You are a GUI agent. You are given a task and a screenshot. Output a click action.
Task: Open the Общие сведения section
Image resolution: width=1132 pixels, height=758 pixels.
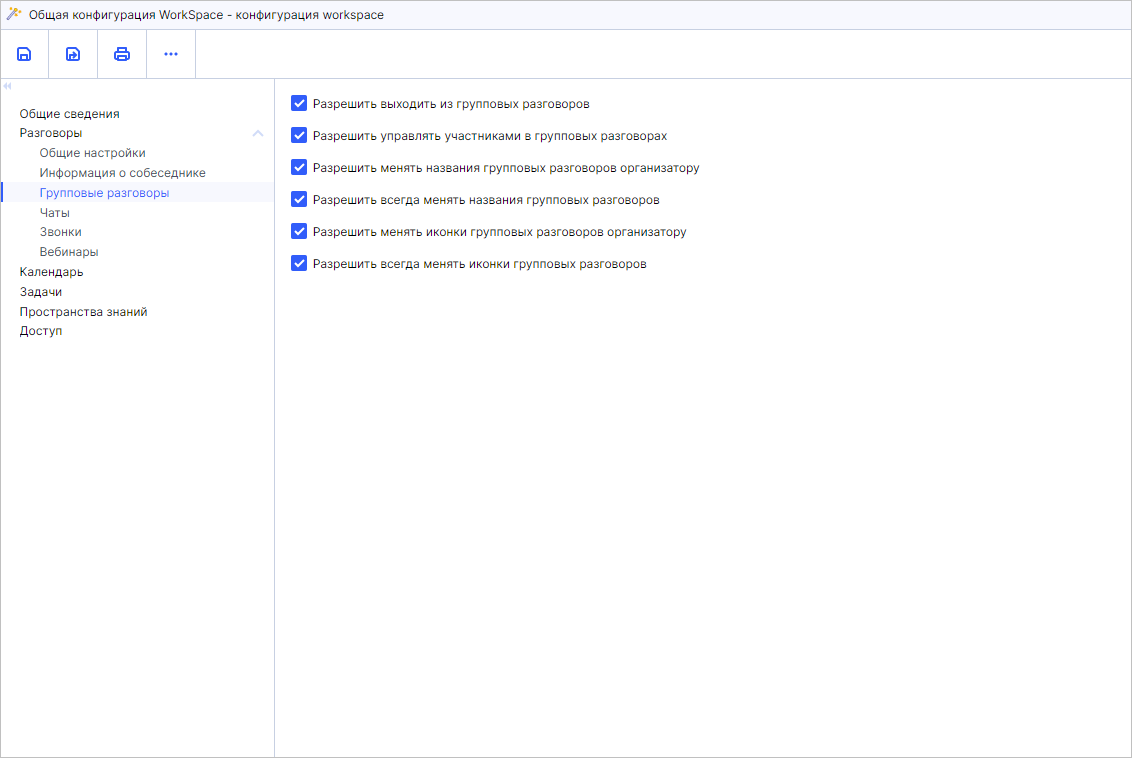pos(69,113)
